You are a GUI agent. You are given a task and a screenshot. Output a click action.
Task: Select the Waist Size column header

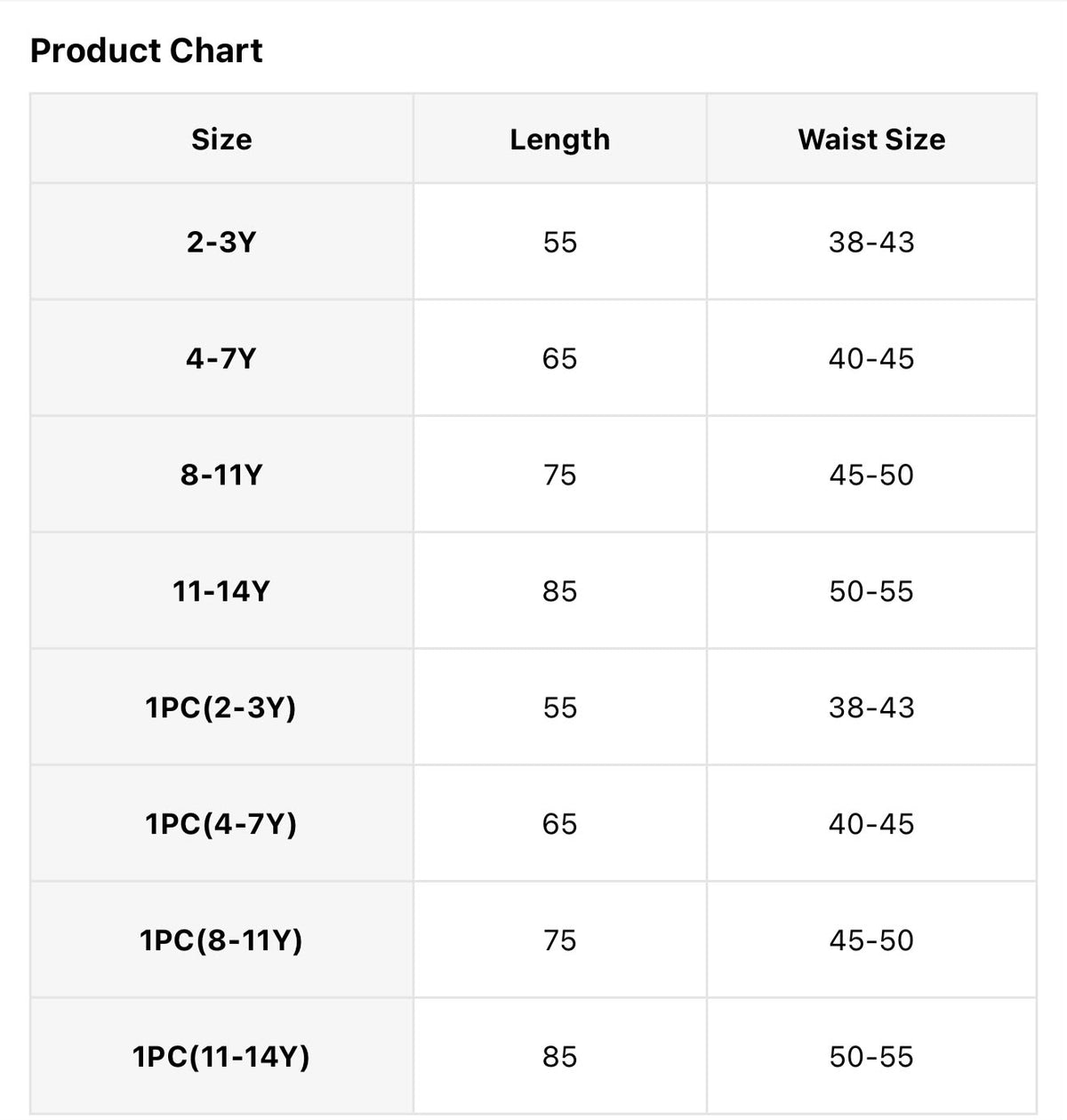coord(871,140)
